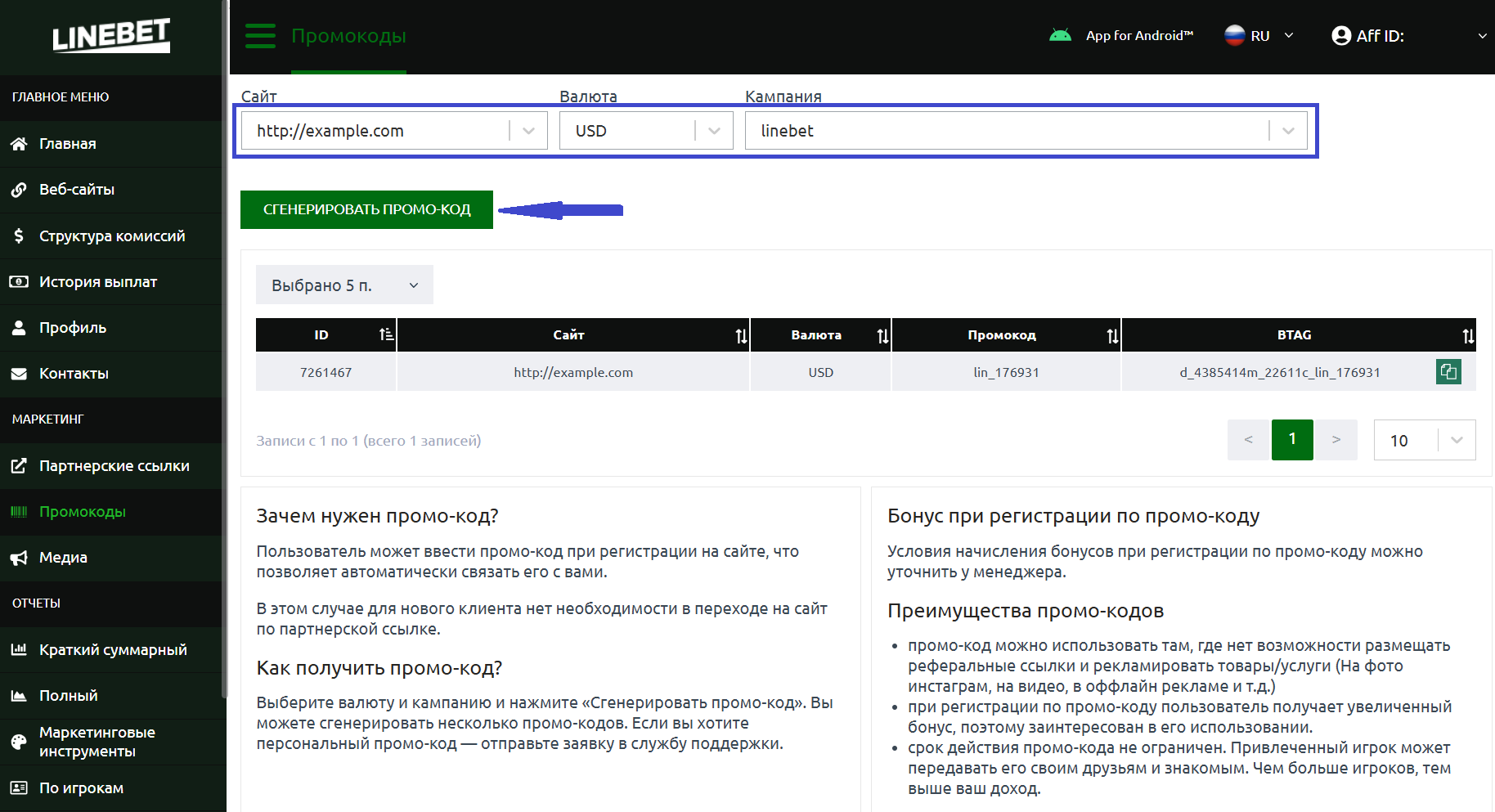Sort table by Сайт column
This screenshot has height=812, width=1495.
click(741, 335)
